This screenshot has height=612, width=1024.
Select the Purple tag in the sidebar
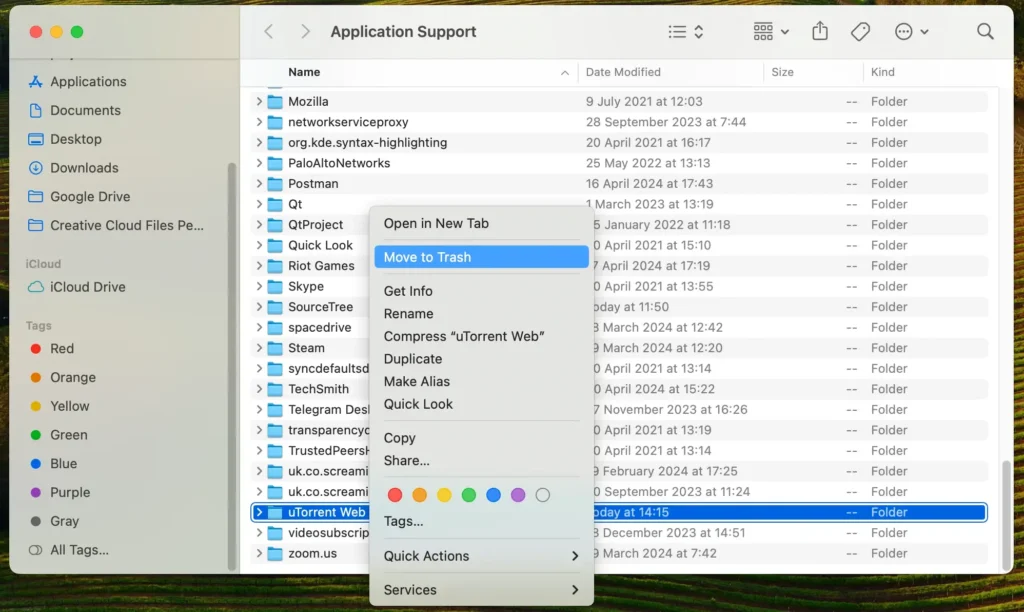coord(59,492)
